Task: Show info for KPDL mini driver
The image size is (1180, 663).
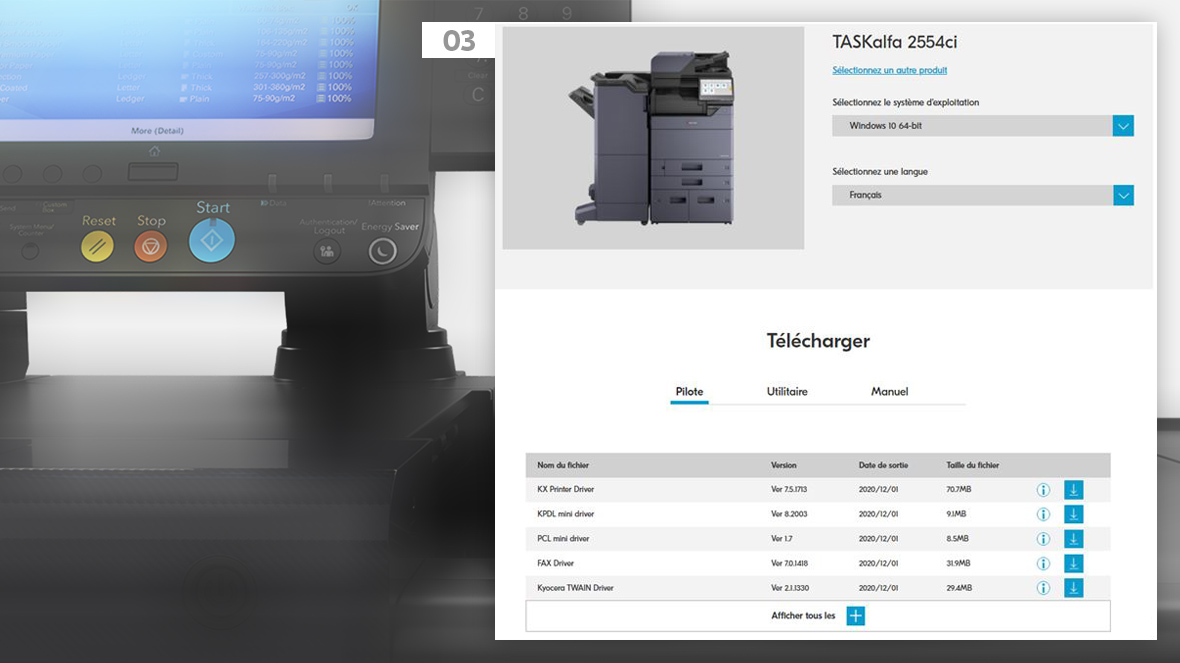Action: pyautogui.click(x=1043, y=514)
